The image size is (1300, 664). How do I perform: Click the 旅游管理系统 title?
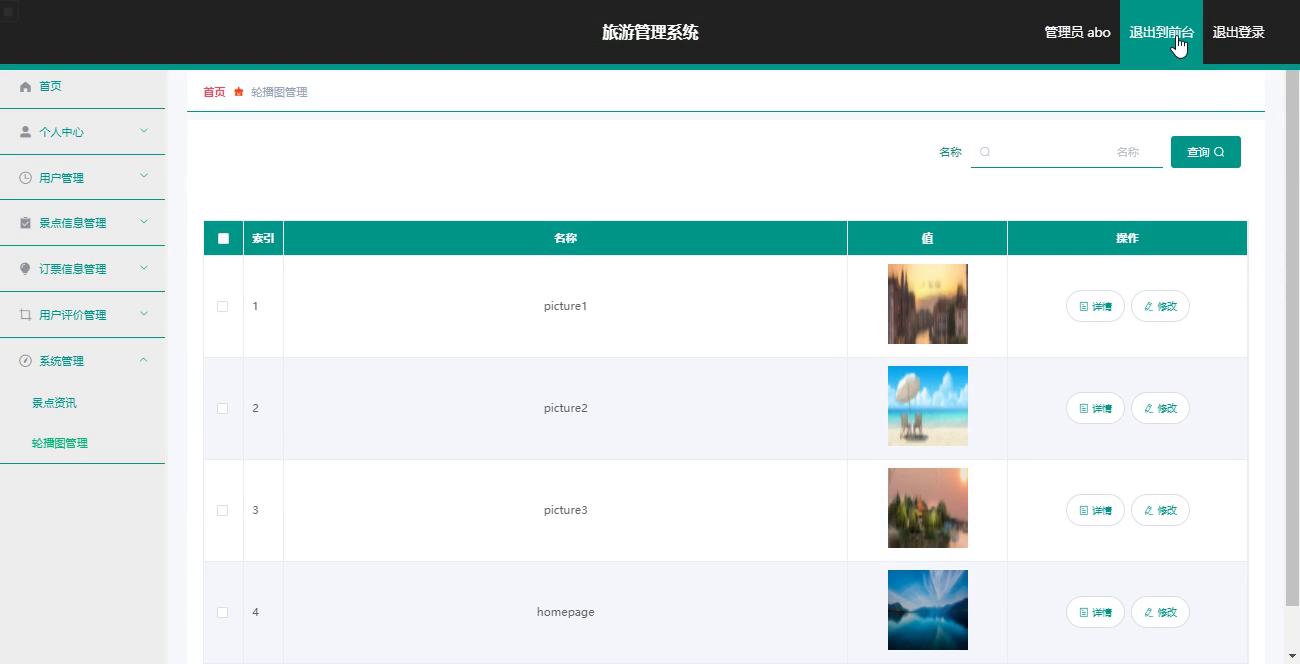point(650,32)
